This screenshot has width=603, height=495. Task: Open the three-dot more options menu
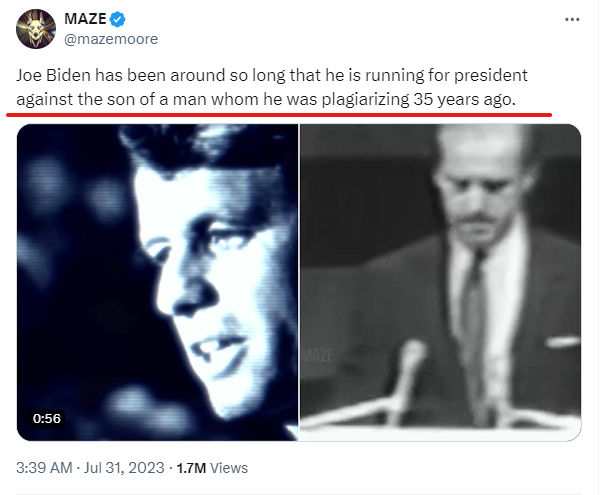(x=571, y=20)
